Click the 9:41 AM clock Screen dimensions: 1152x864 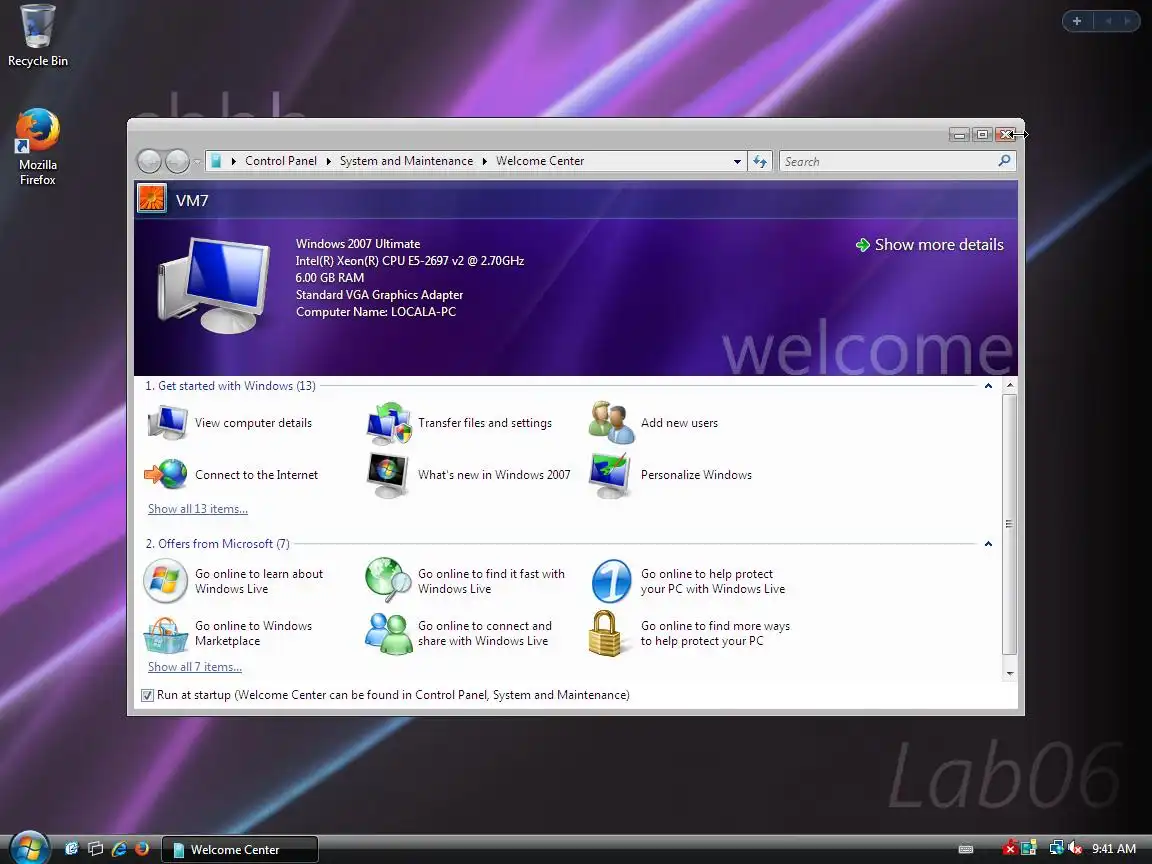coord(1114,849)
